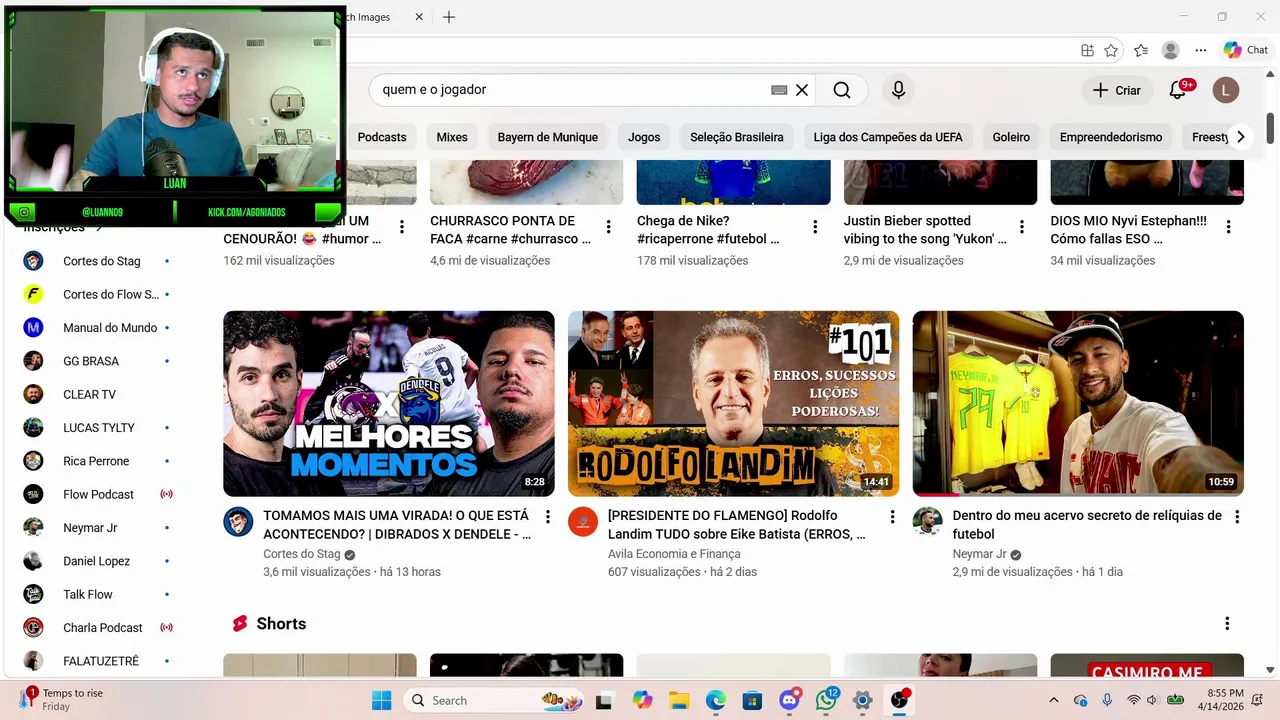Screen dimensions: 1280x720
Task: Open Neymar Jr channel link under video
Action: click(980, 554)
